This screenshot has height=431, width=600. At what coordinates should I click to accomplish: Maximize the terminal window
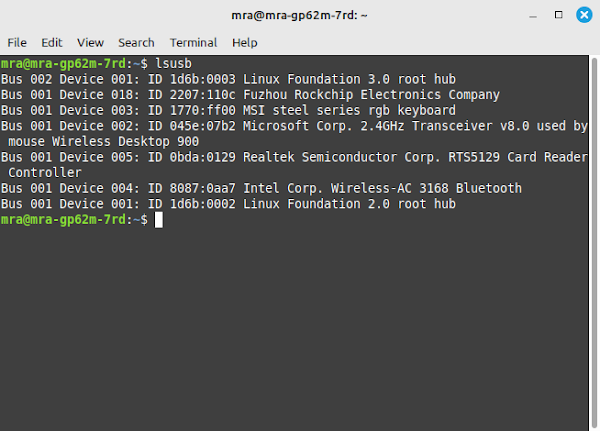pyautogui.click(x=558, y=15)
